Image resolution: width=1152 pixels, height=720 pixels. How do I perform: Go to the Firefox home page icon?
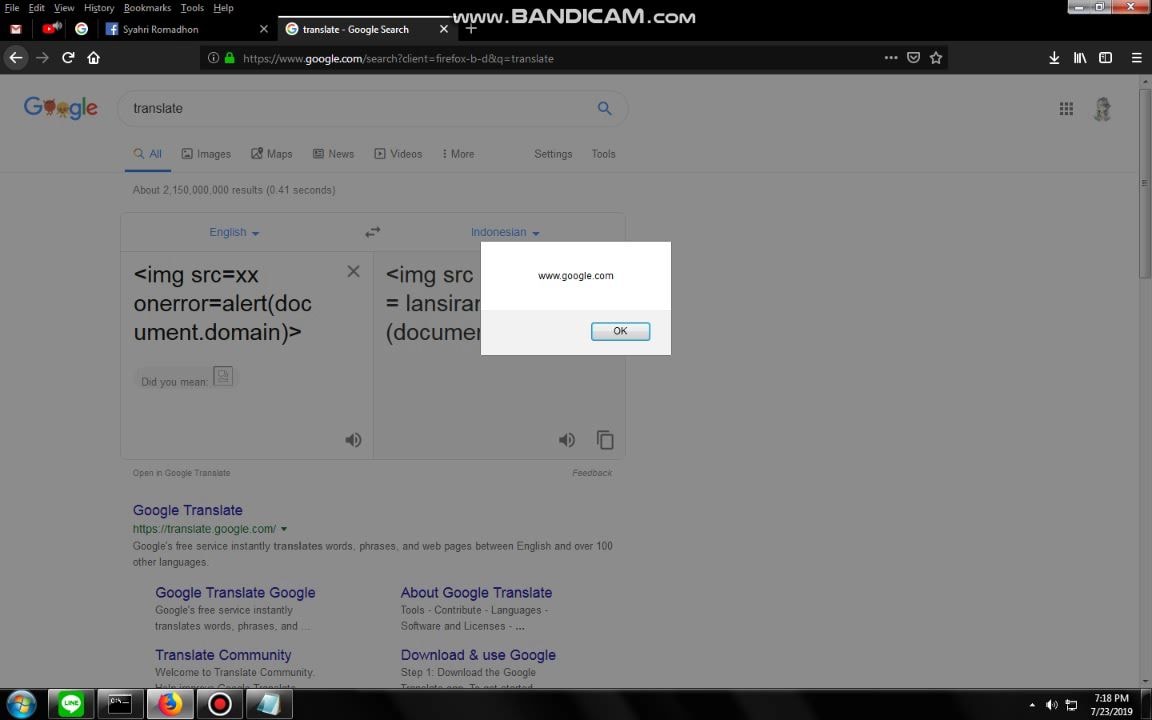coord(93,58)
